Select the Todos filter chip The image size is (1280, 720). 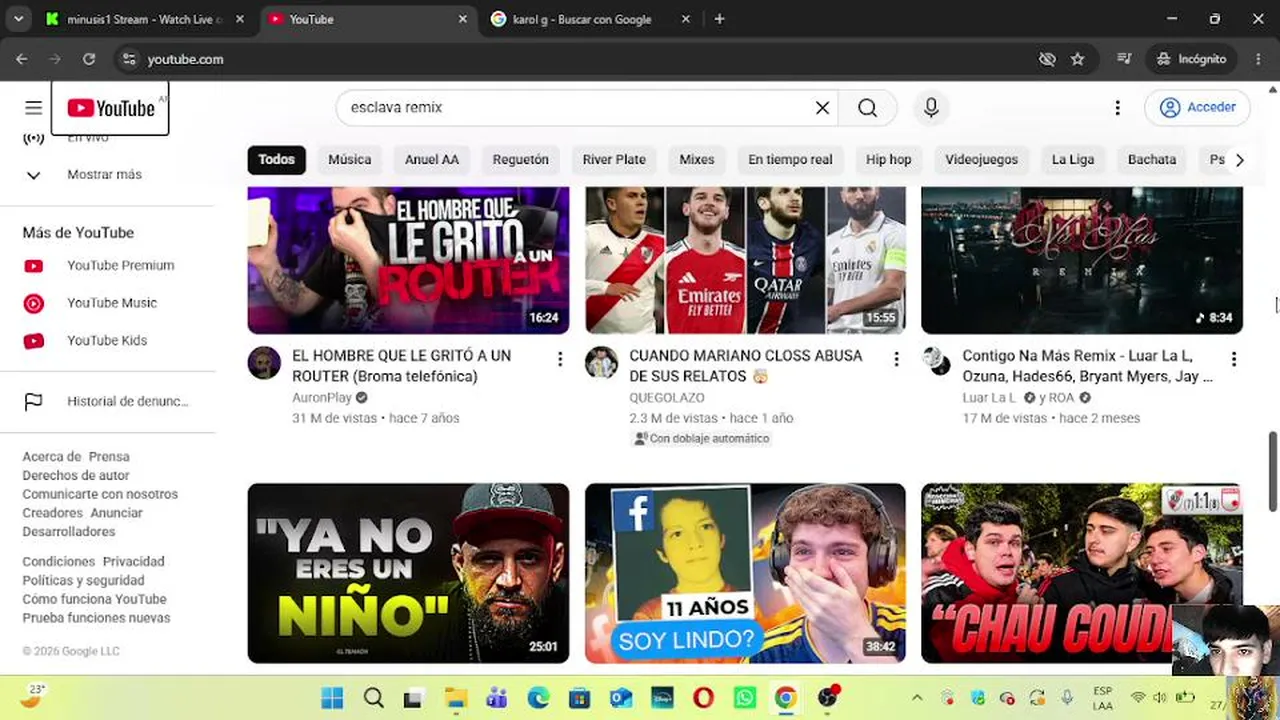coord(277,160)
